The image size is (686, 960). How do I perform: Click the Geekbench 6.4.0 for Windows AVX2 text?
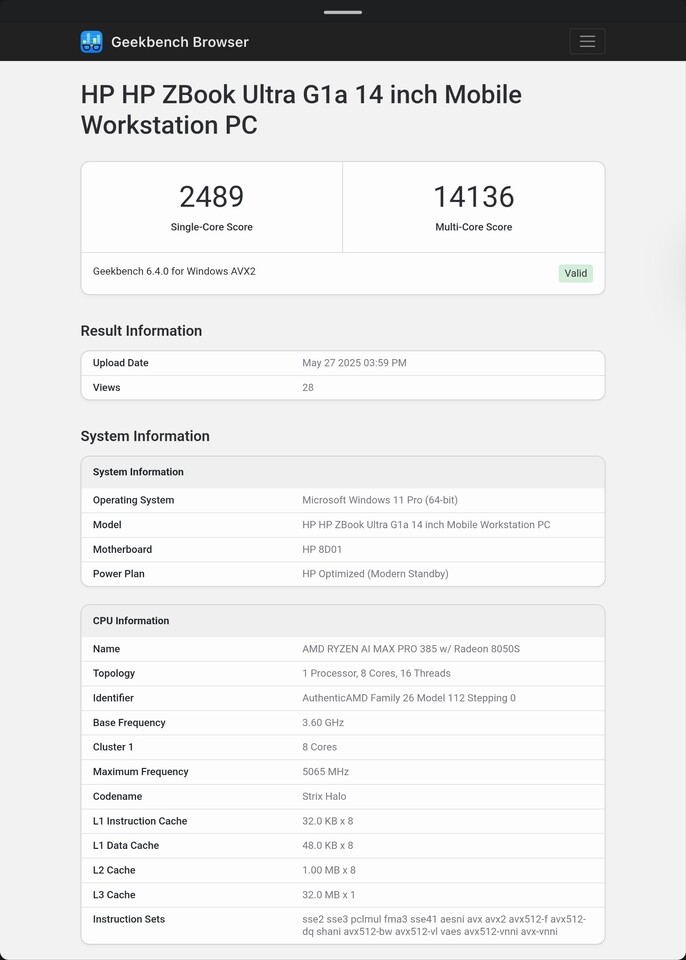pos(174,271)
